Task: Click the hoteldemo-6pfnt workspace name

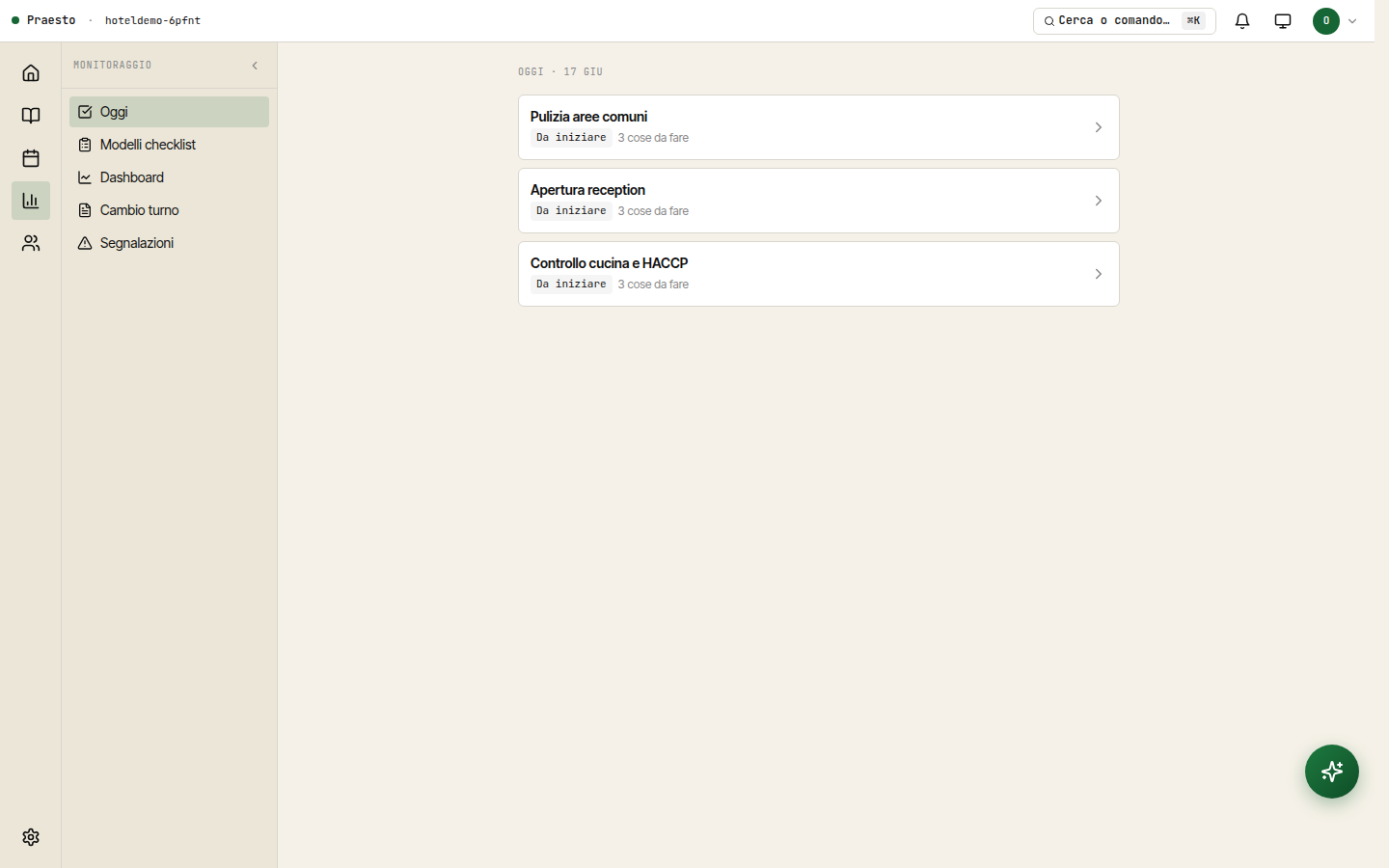Action: click(x=152, y=20)
